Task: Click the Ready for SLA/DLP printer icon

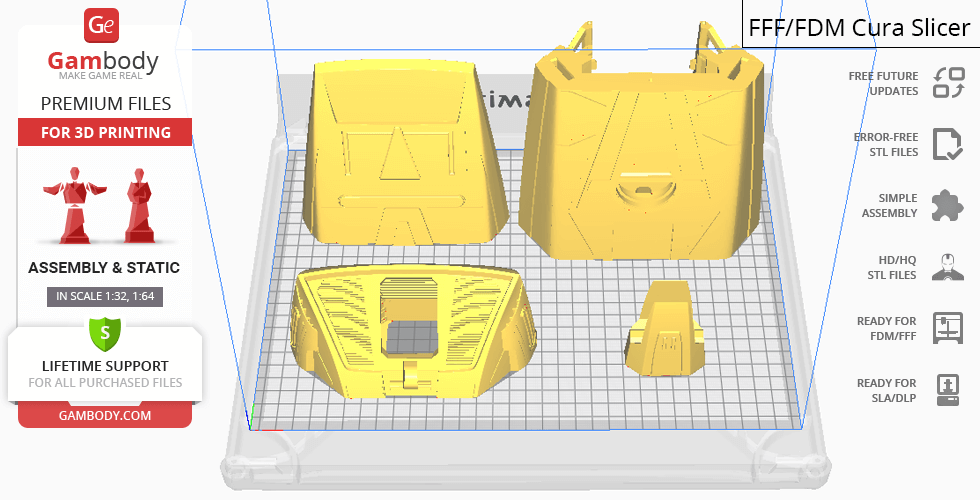Action: click(947, 389)
